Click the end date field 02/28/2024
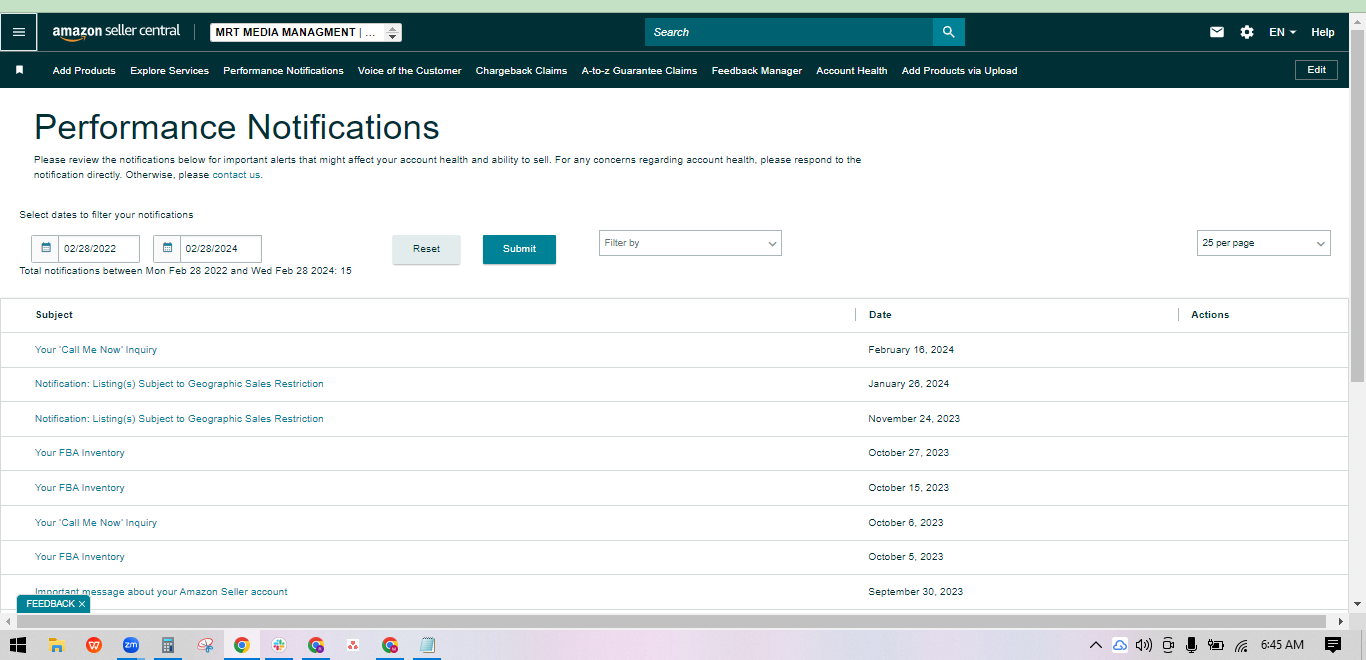 tap(221, 248)
